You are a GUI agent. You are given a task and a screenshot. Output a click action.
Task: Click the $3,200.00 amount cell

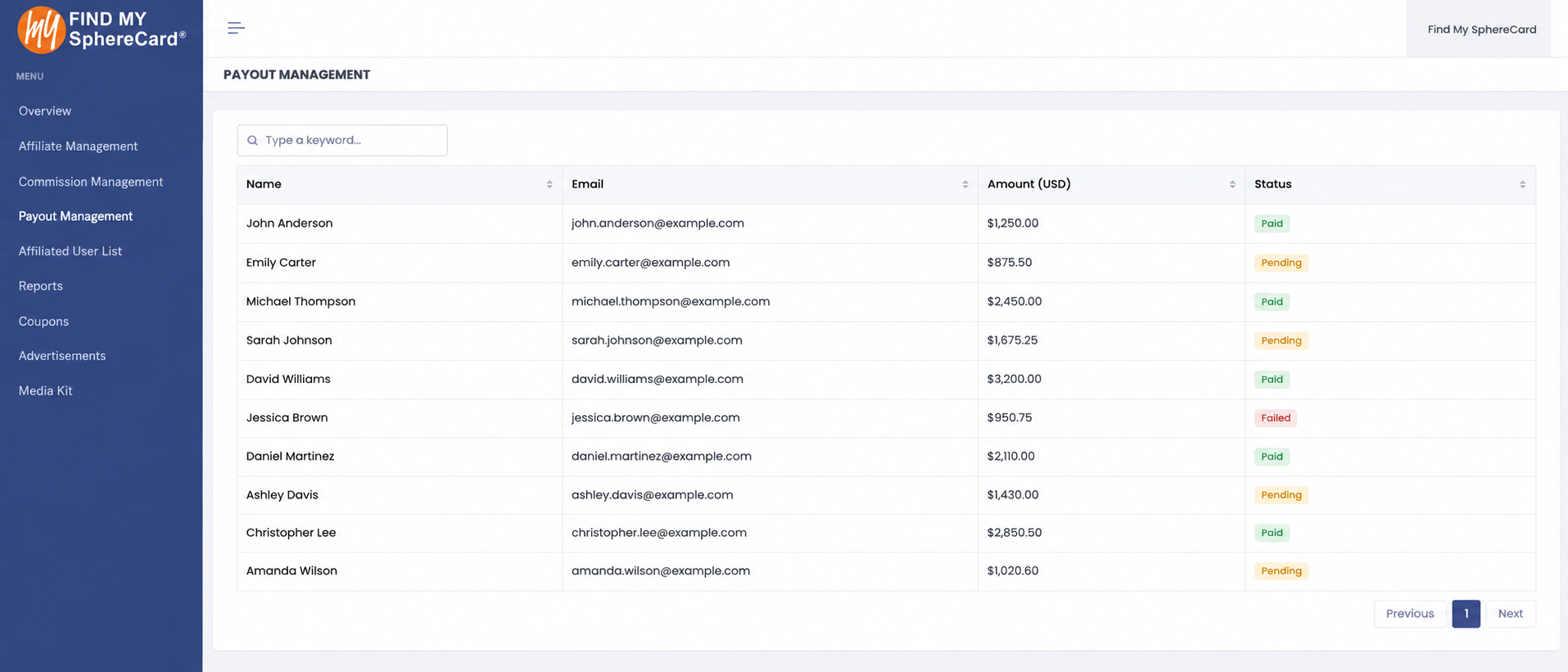1112,380
